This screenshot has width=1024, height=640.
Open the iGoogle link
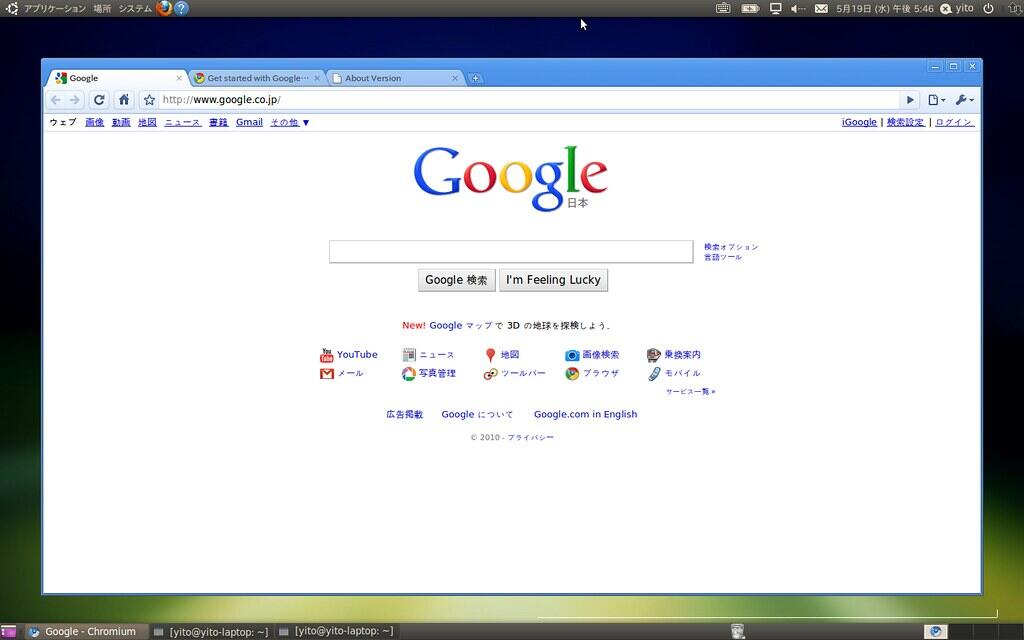point(859,122)
